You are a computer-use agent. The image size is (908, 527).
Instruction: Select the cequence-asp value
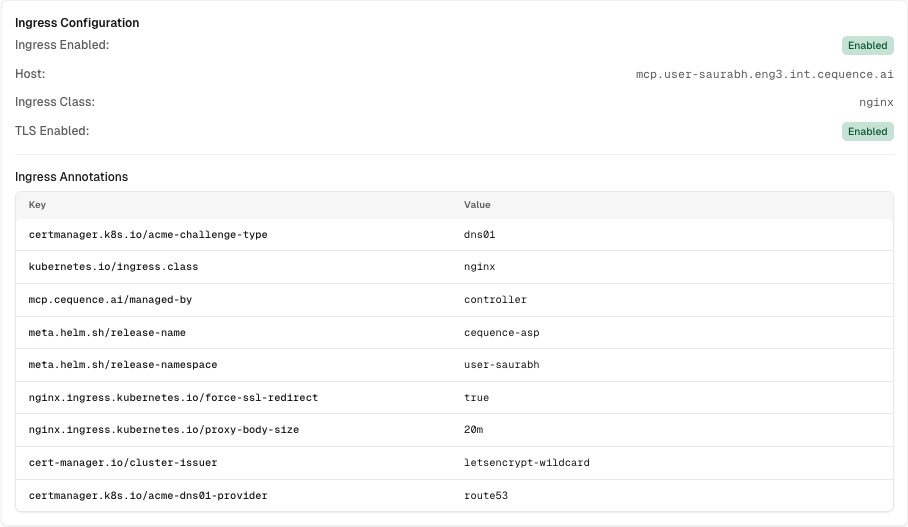pyautogui.click(x=501, y=333)
